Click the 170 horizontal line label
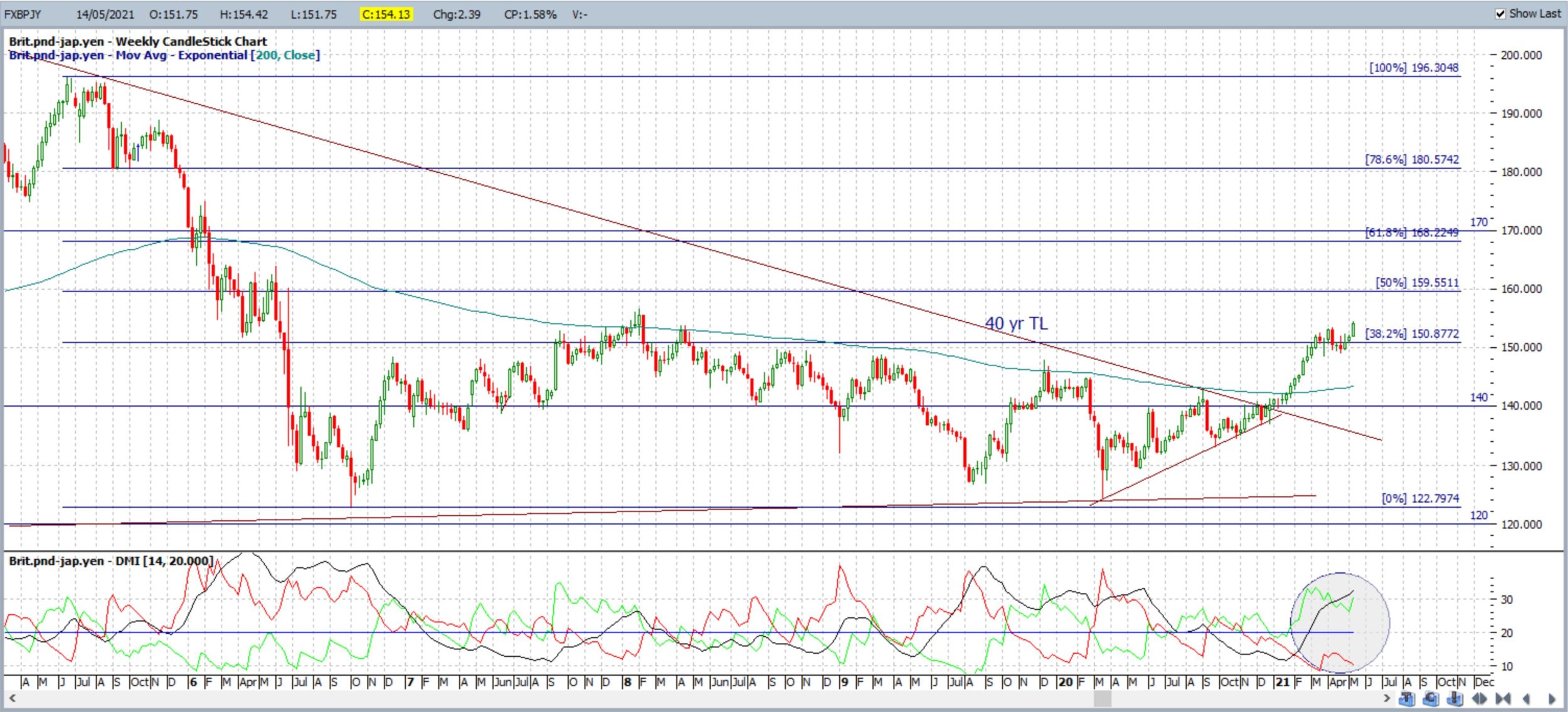The image size is (1568, 712). 1479,223
